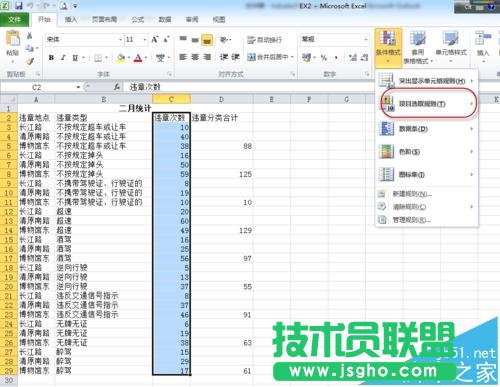The width and height of the screenshot is (500, 387).
Task: Open the Cell Styles (单元格样式) dropdown
Action: 451,47
